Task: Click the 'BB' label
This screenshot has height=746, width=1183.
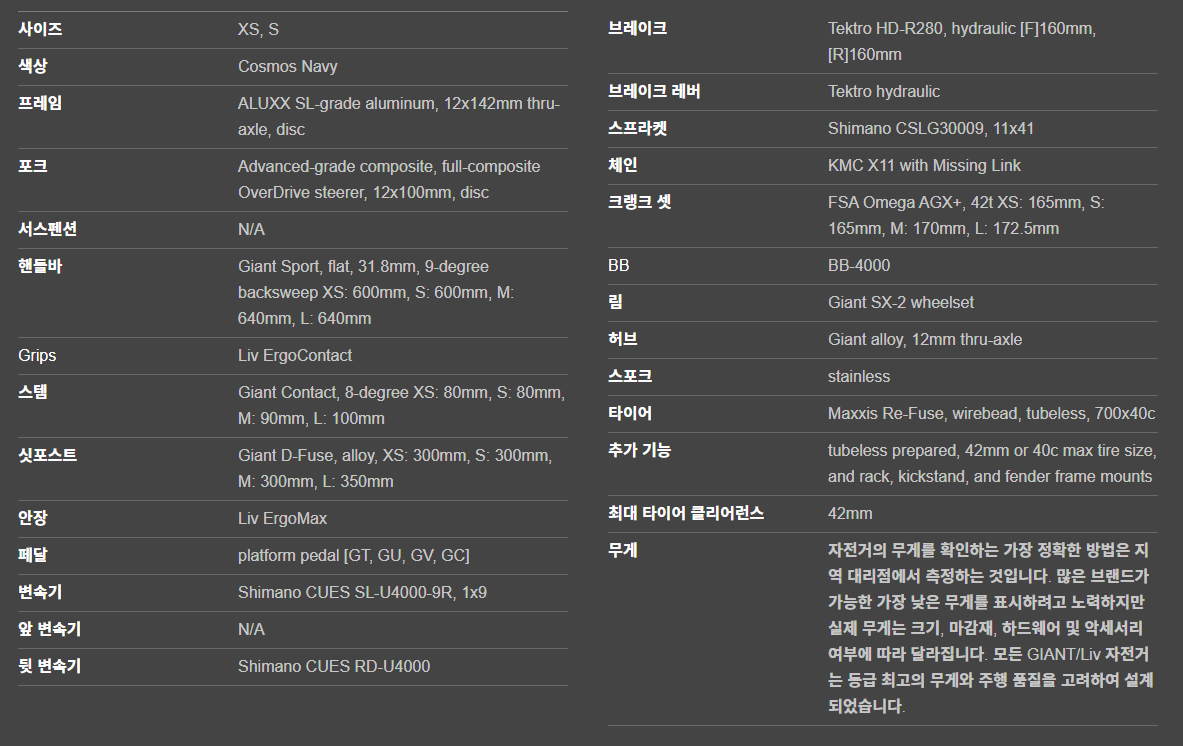Action: tap(618, 266)
